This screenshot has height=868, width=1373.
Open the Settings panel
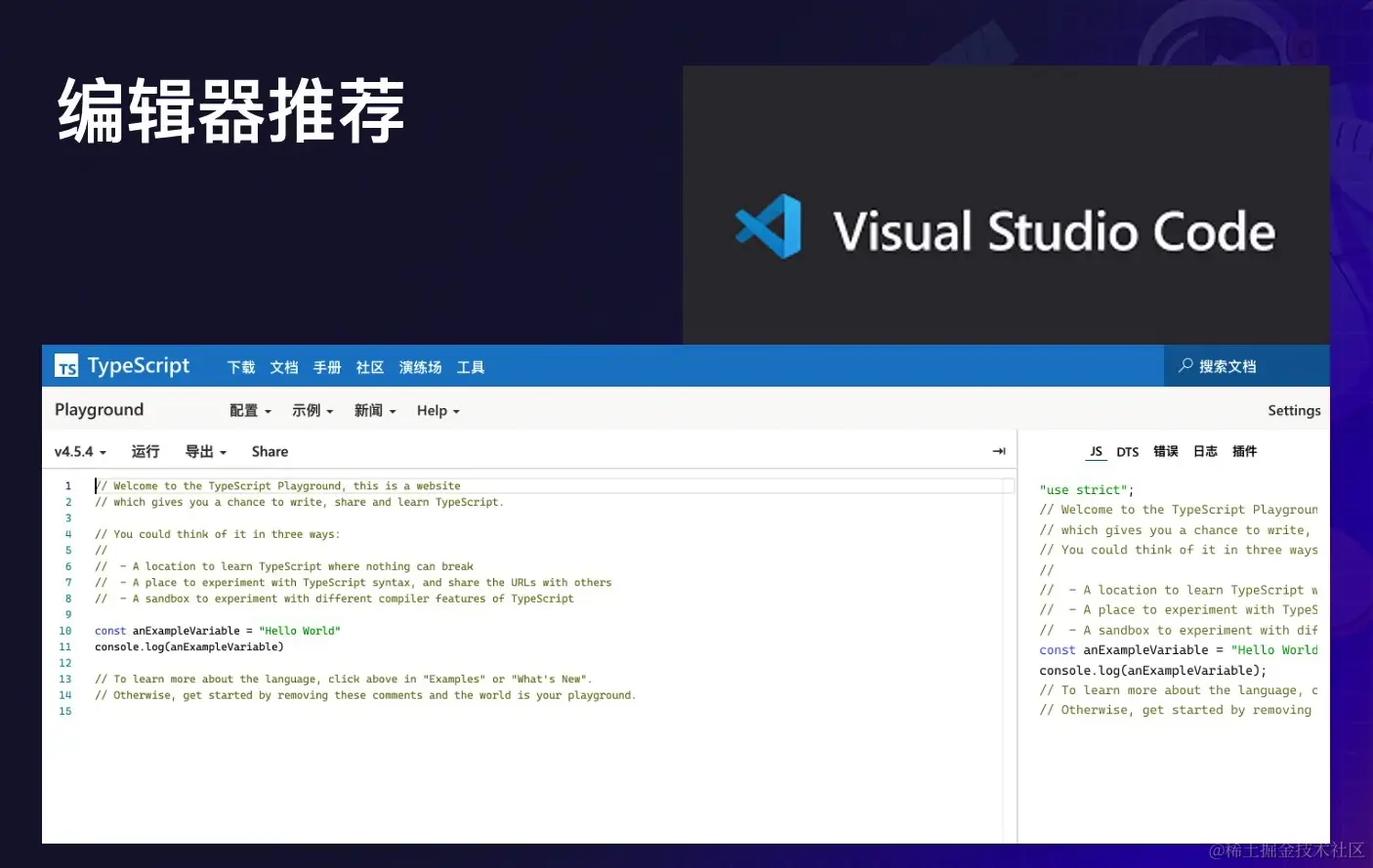point(1294,410)
